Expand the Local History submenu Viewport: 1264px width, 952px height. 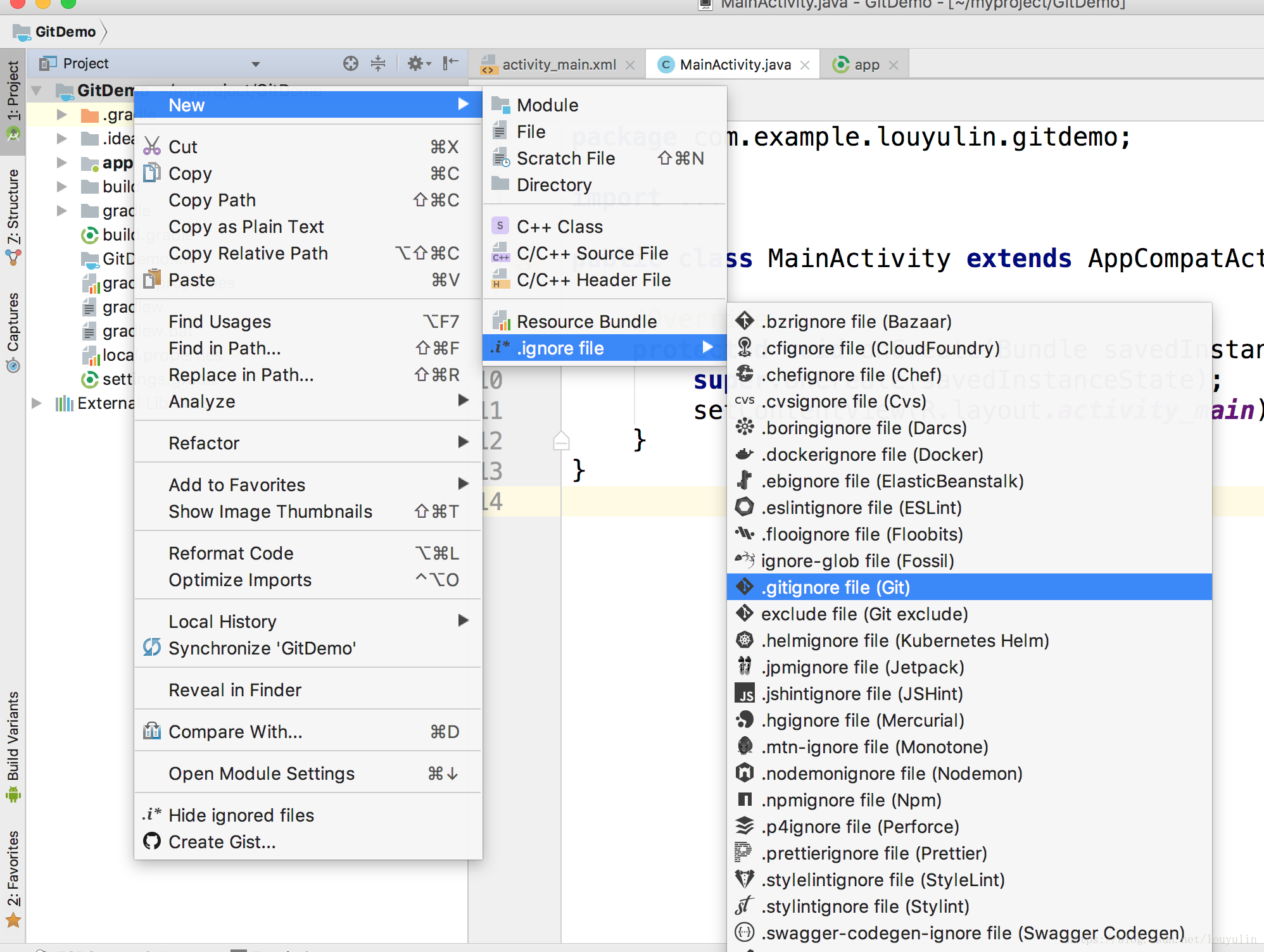tap(308, 621)
